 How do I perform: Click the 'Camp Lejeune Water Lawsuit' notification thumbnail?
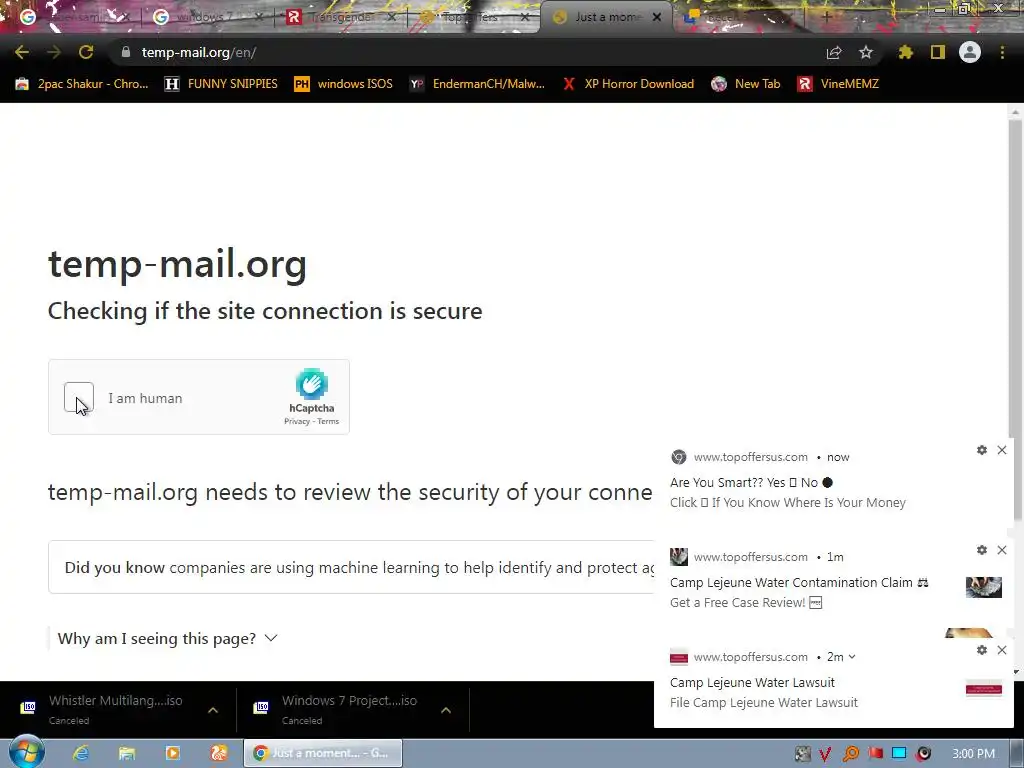pyautogui.click(x=984, y=688)
